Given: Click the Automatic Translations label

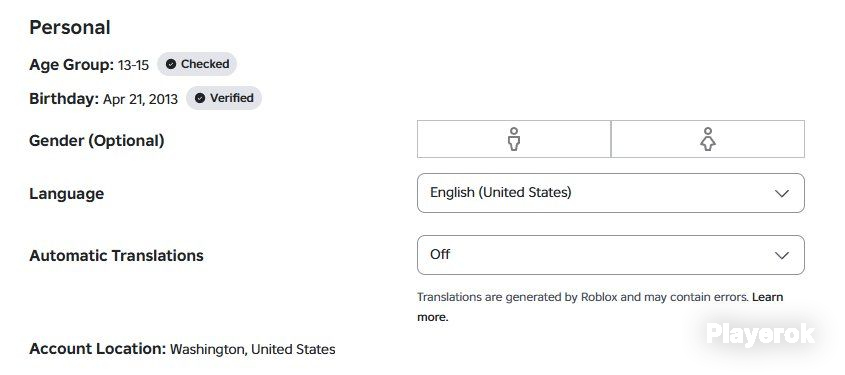Looking at the screenshot, I should 116,255.
